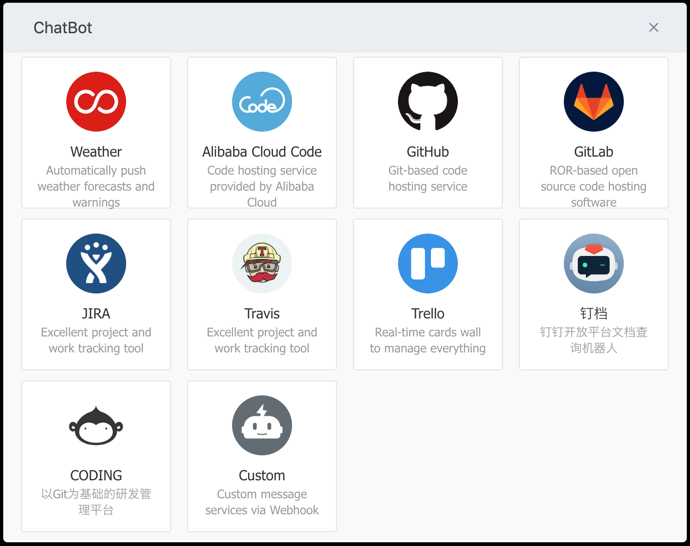Image resolution: width=690 pixels, height=546 pixels.
Task: Click '以Git为基础的研发管理平台' description
Action: click(x=96, y=502)
